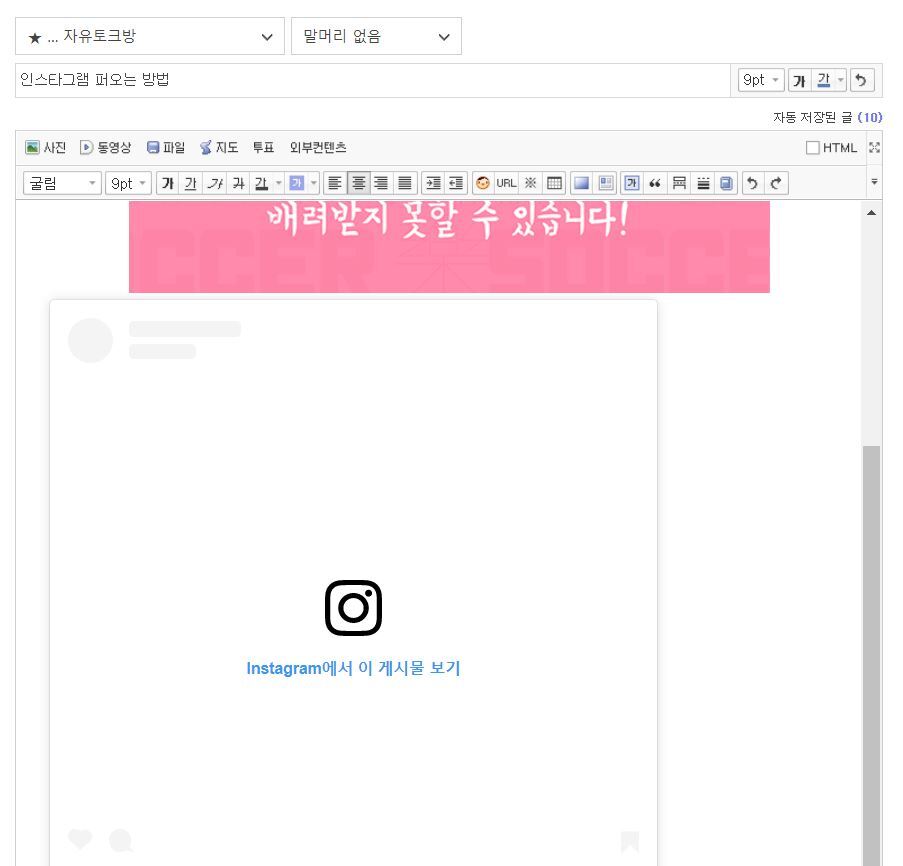
Task: Click the post title input field
Action: pos(373,80)
